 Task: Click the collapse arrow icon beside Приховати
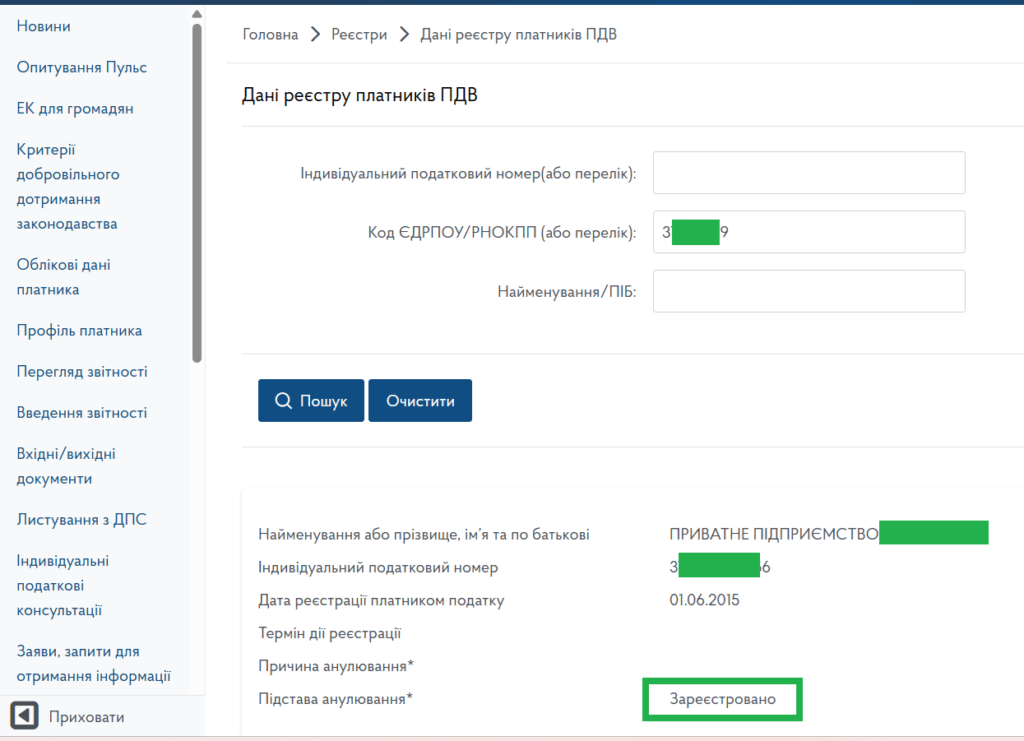pyautogui.click(x=24, y=716)
